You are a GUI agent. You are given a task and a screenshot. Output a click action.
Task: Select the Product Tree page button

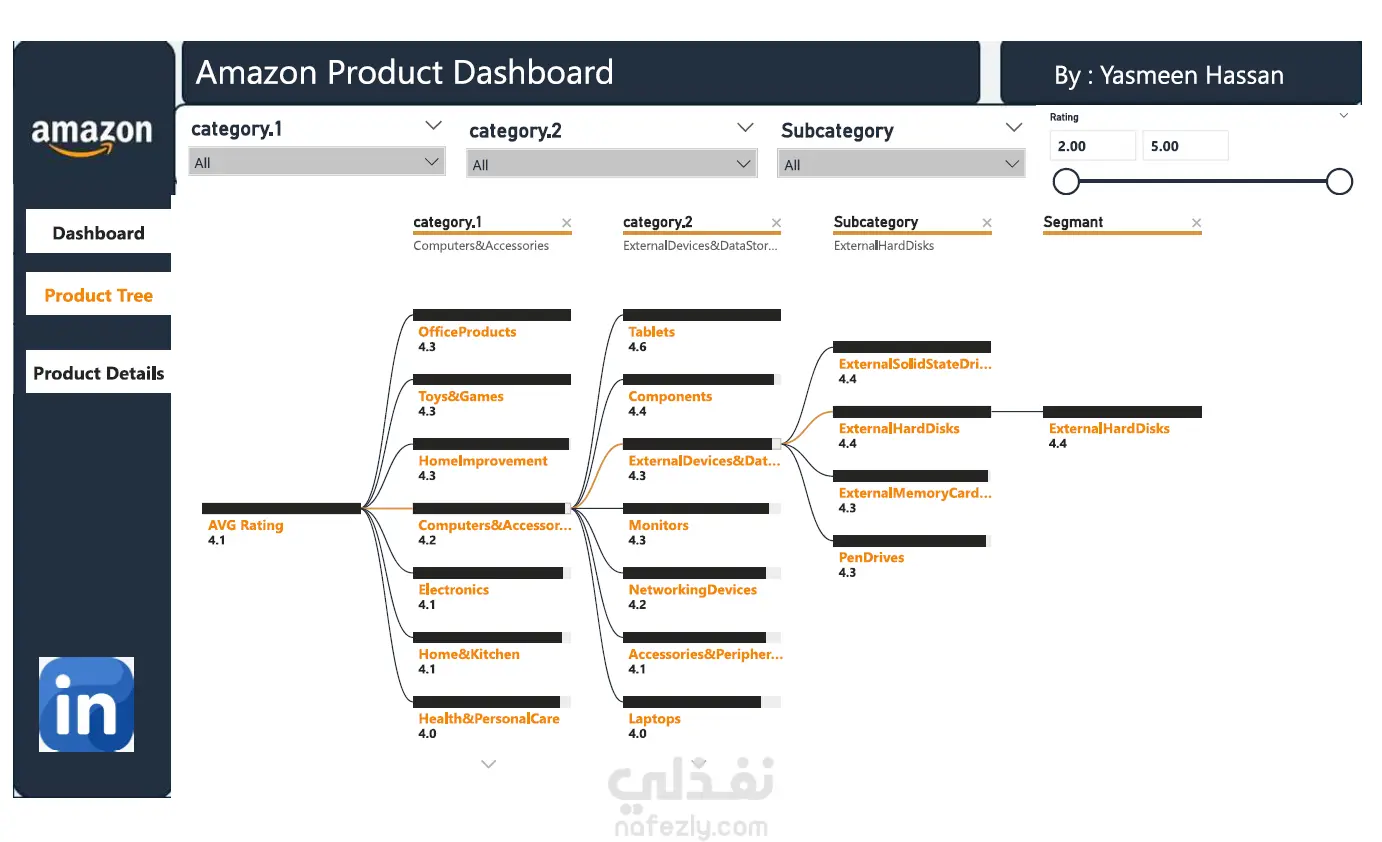tap(98, 295)
